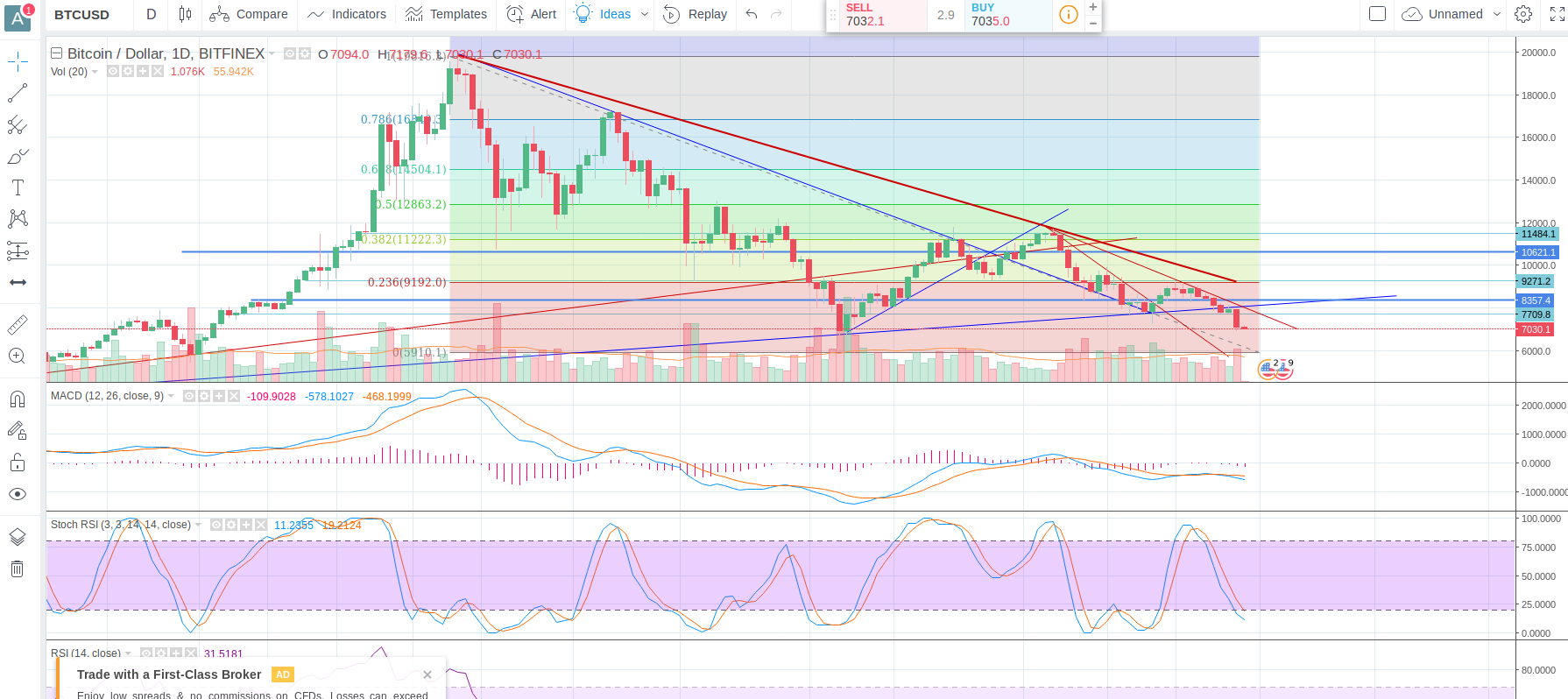Expand the Stoch RSI indicator dropdown
The width and height of the screenshot is (1568, 699).
(198, 525)
